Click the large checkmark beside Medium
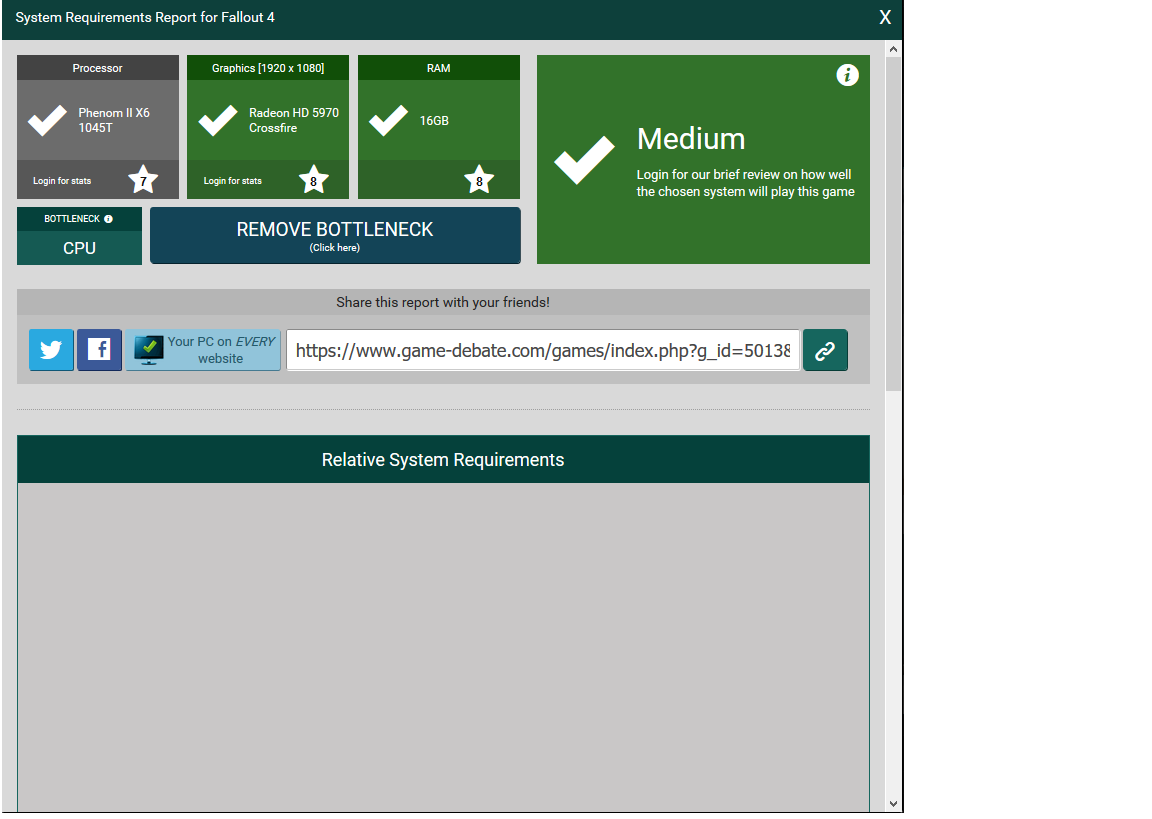This screenshot has height=819, width=1152. pyautogui.click(x=584, y=159)
